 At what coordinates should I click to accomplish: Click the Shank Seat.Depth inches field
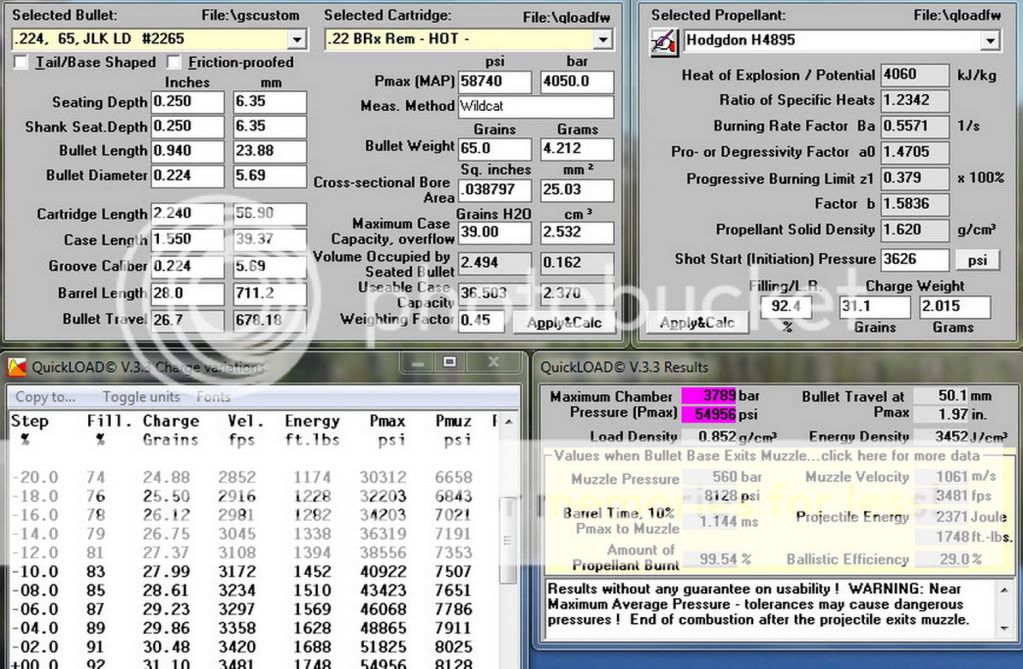(187, 127)
